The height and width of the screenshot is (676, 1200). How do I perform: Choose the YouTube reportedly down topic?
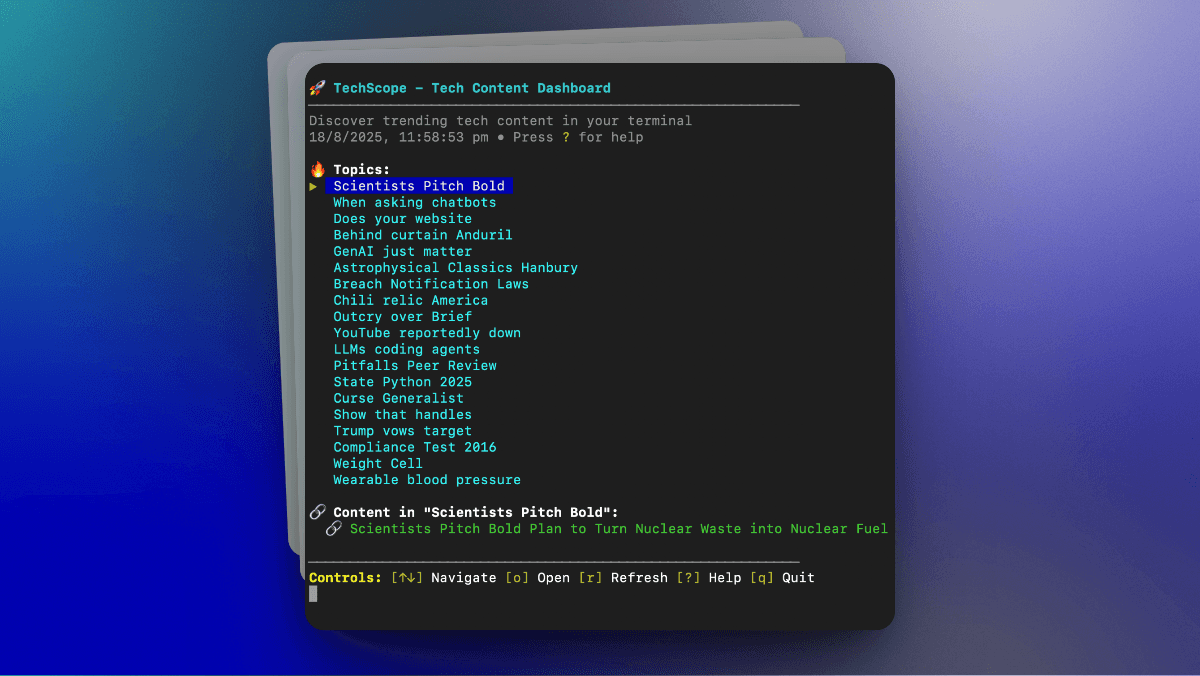pyautogui.click(x=427, y=333)
